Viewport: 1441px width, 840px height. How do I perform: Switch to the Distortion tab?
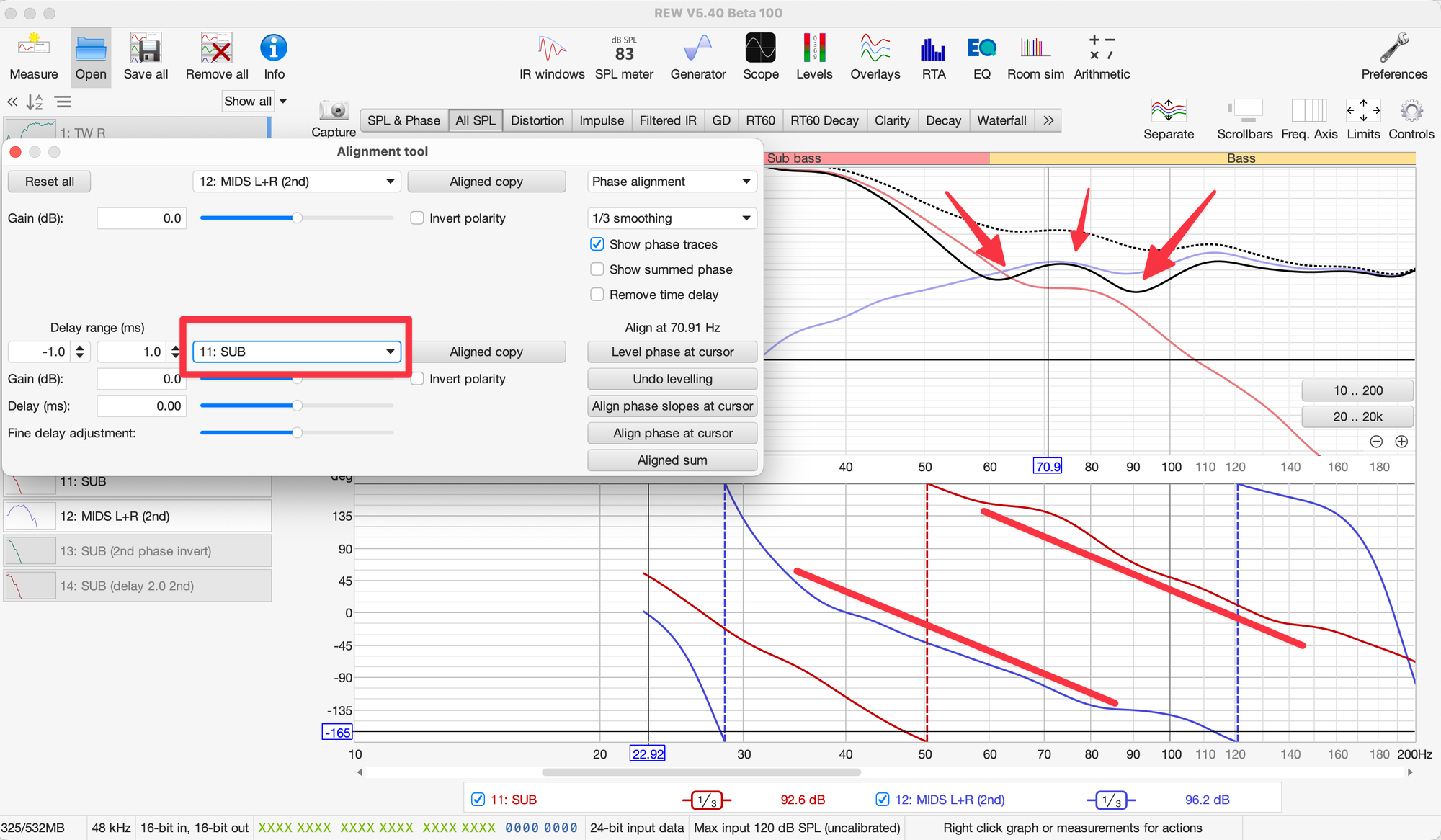pos(537,120)
